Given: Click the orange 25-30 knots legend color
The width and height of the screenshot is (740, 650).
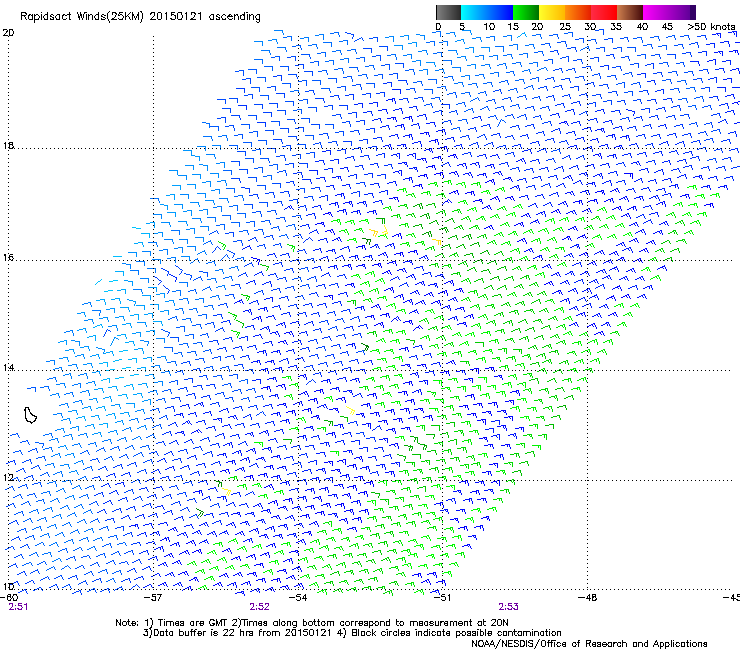Looking at the screenshot, I should (x=578, y=12).
